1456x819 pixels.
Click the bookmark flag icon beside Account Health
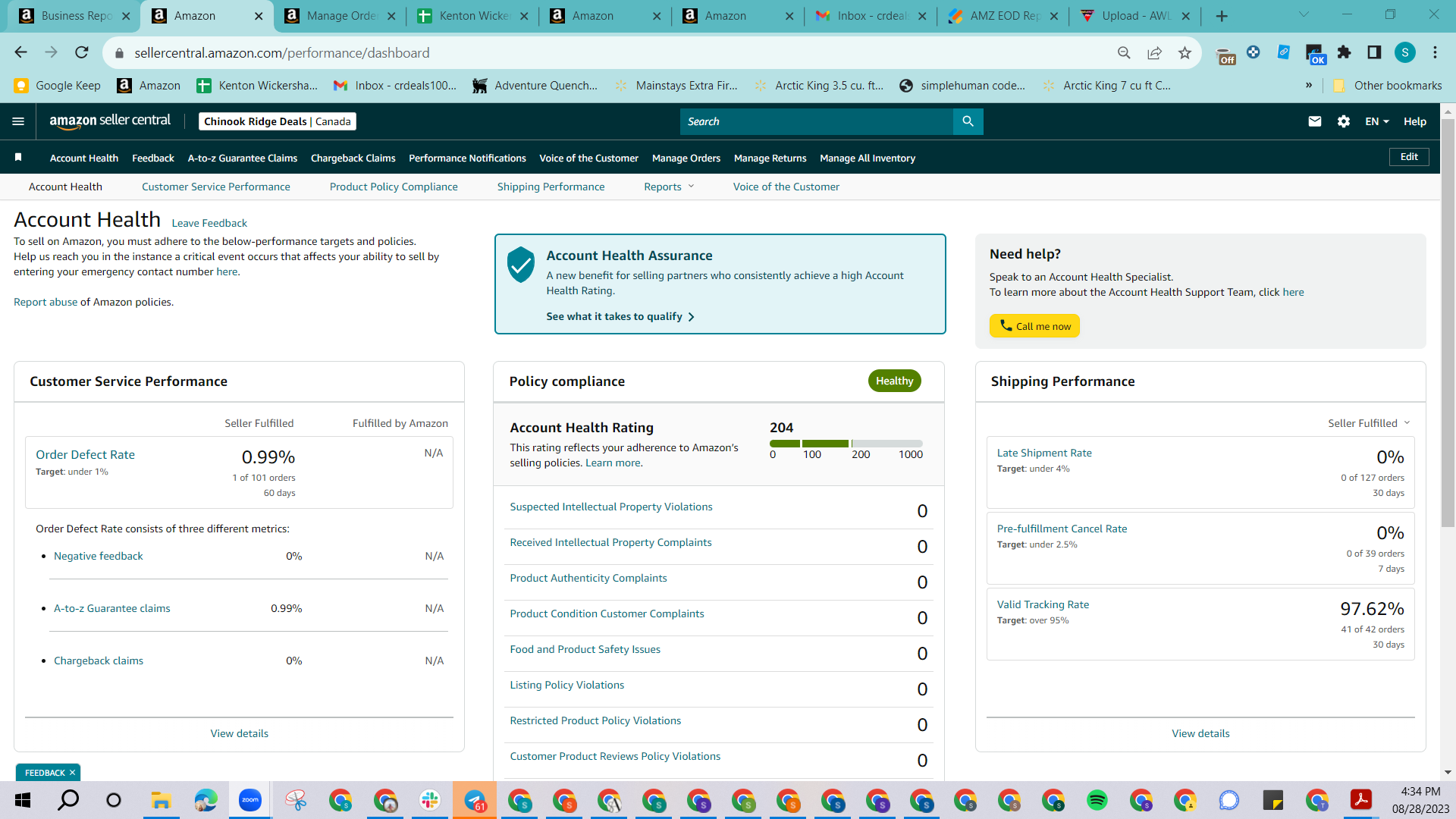[x=18, y=158]
